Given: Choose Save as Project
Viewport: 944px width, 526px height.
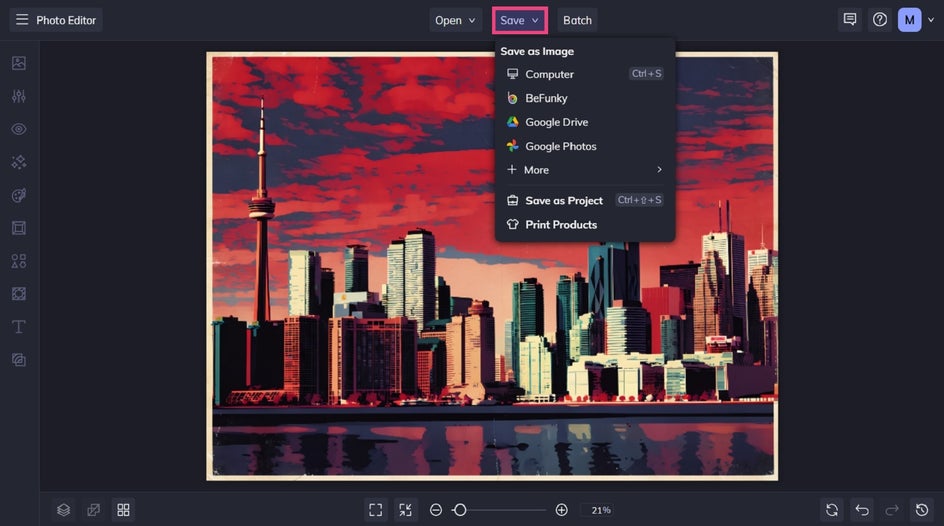Looking at the screenshot, I should pos(585,200).
